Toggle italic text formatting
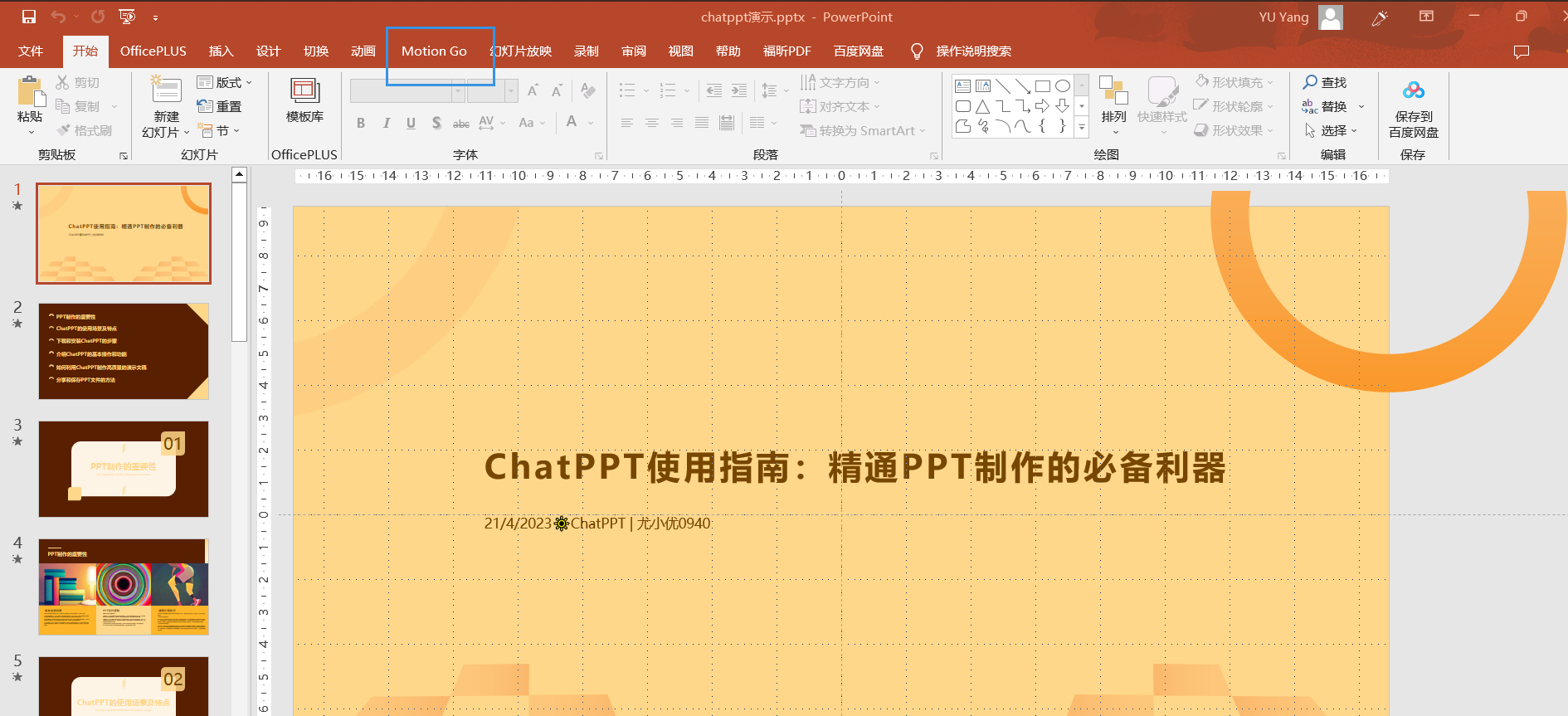 (x=386, y=123)
